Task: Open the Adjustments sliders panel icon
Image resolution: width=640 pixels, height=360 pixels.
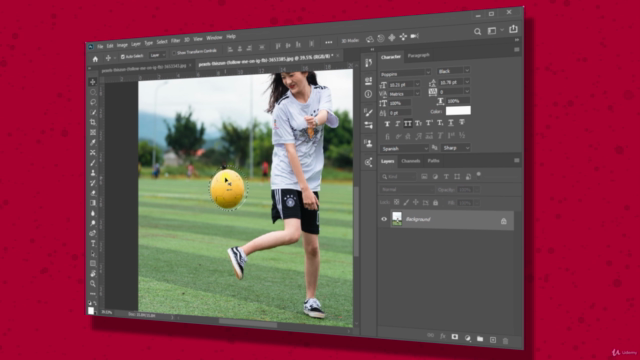Action: [x=368, y=125]
